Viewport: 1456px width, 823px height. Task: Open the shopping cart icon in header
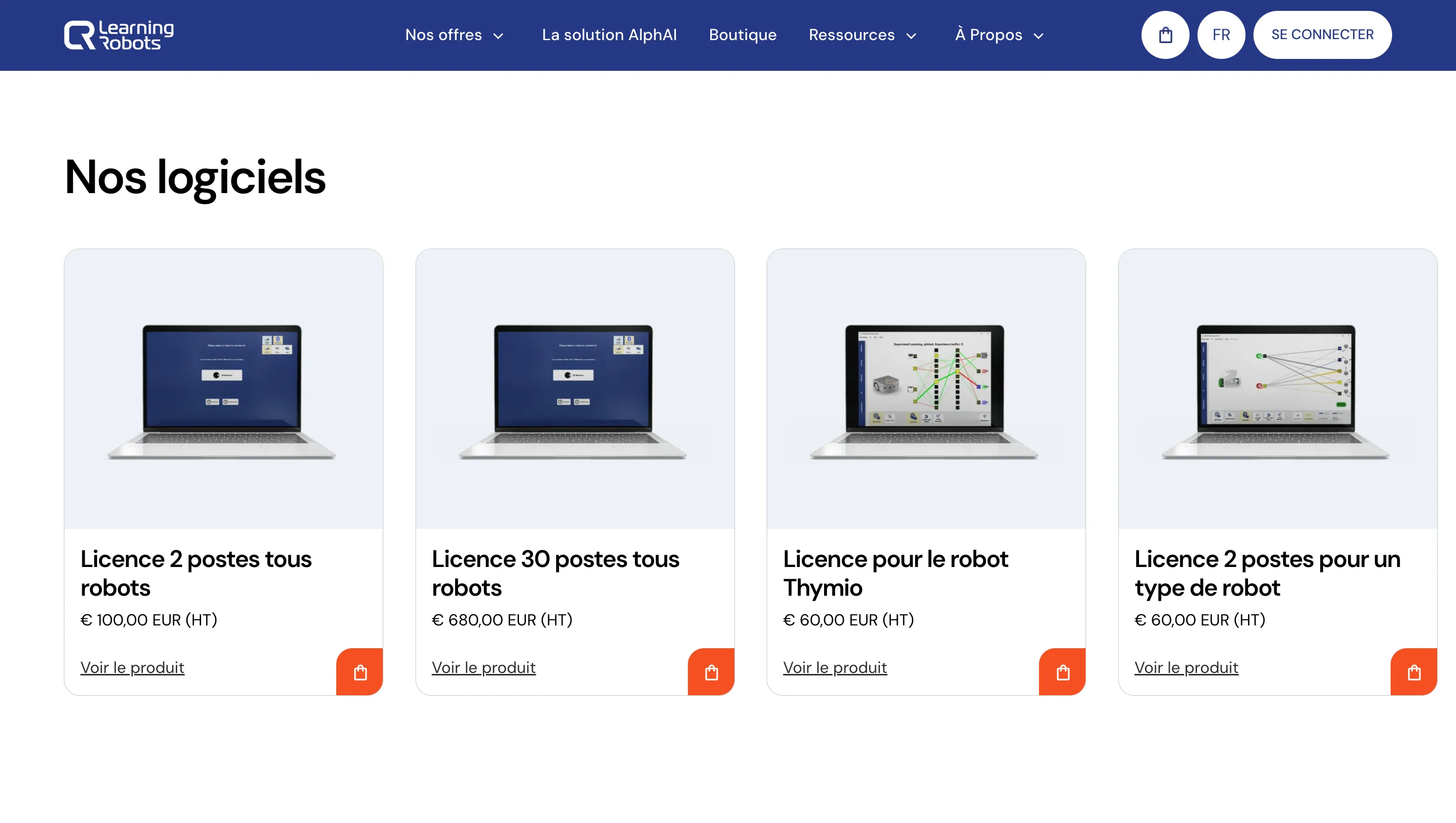pos(1165,35)
